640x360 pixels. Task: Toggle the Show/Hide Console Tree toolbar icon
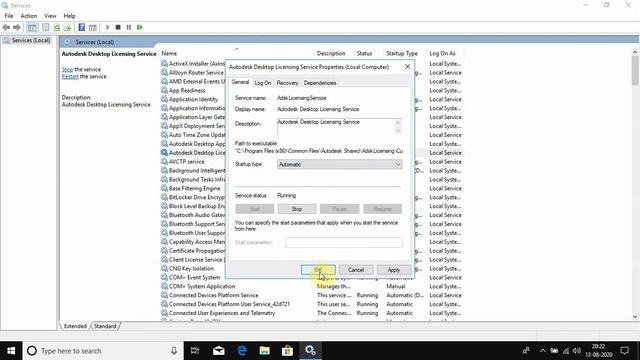pyautogui.click(x=32, y=27)
